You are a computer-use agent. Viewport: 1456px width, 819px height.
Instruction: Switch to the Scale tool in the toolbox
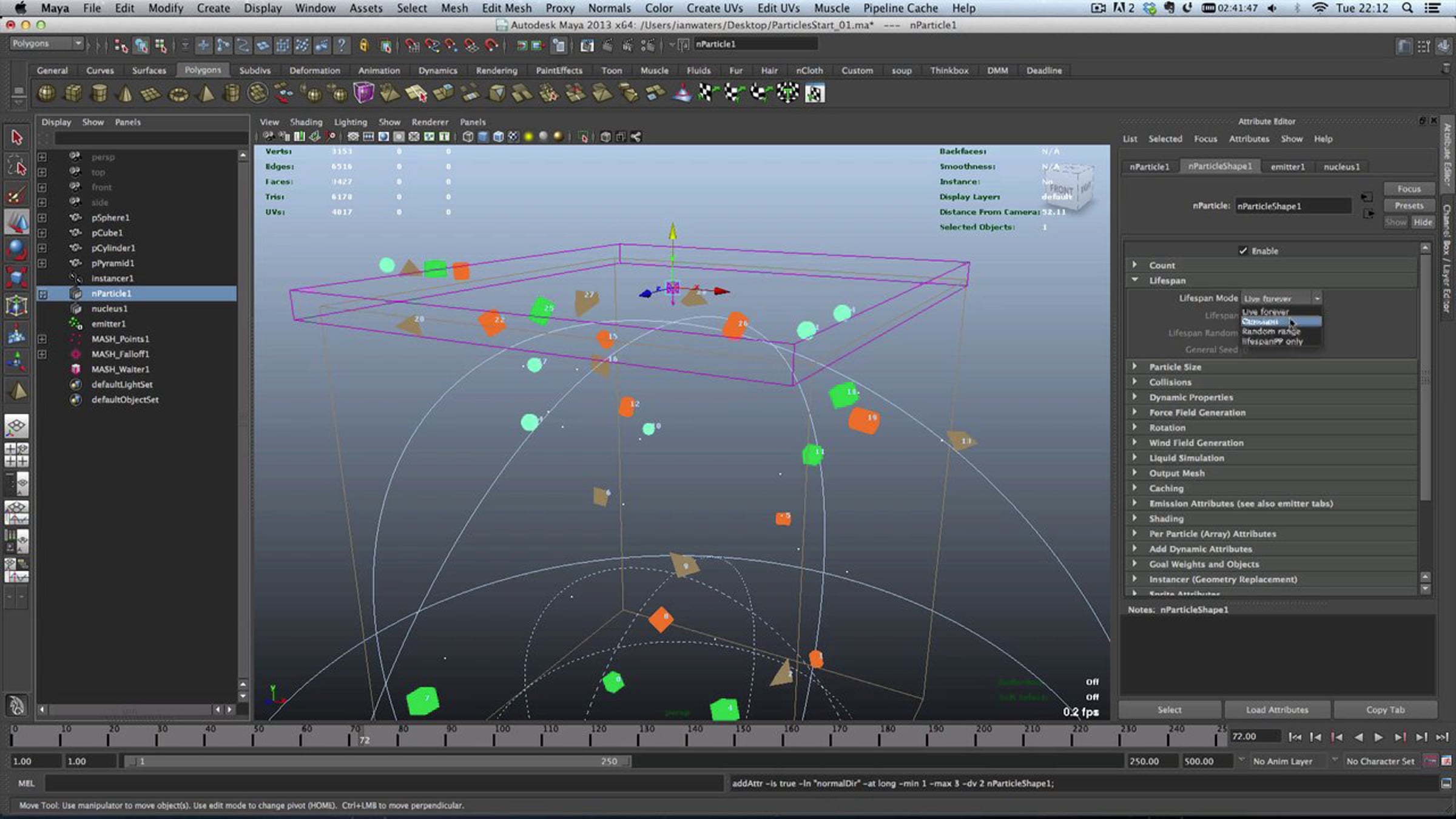click(x=17, y=278)
